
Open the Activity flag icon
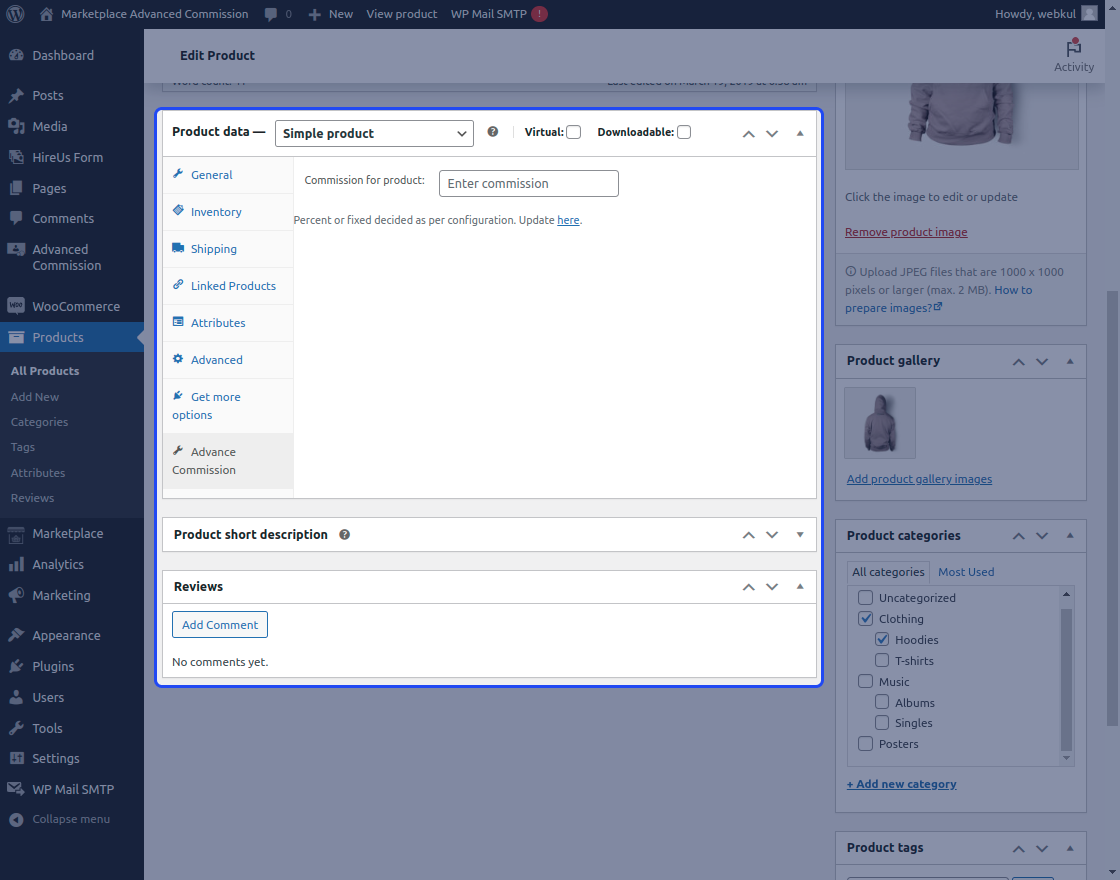[1073, 47]
